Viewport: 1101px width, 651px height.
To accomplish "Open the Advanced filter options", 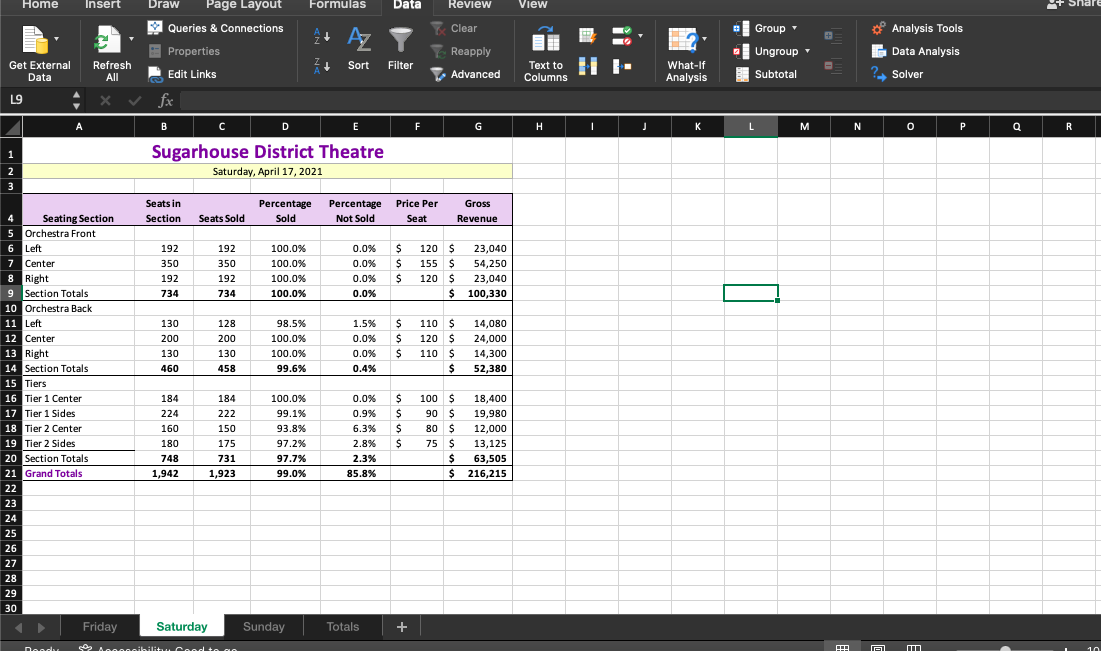I will (x=466, y=74).
